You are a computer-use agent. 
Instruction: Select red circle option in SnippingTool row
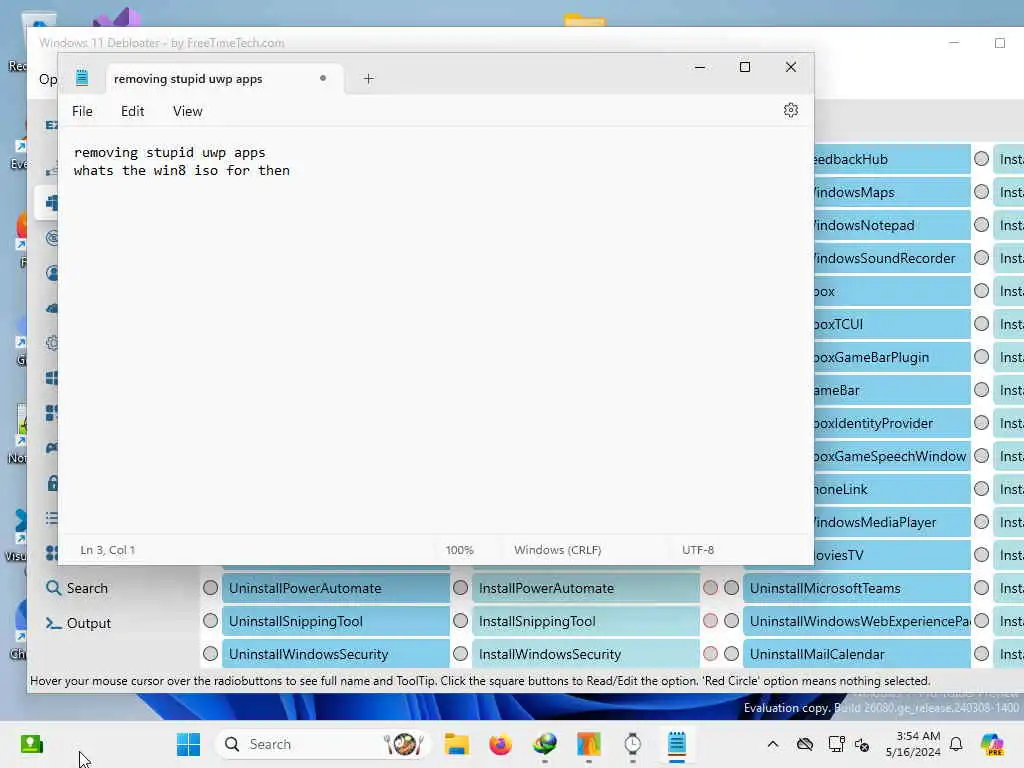tap(711, 620)
